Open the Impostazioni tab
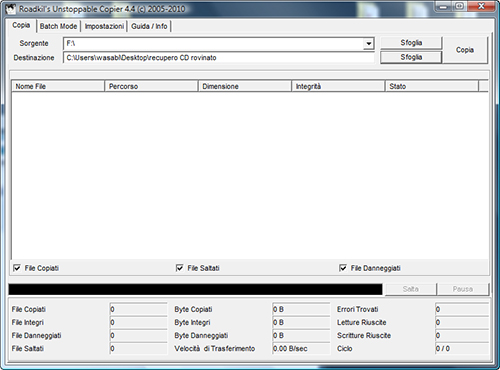500x370 pixels. [104, 26]
